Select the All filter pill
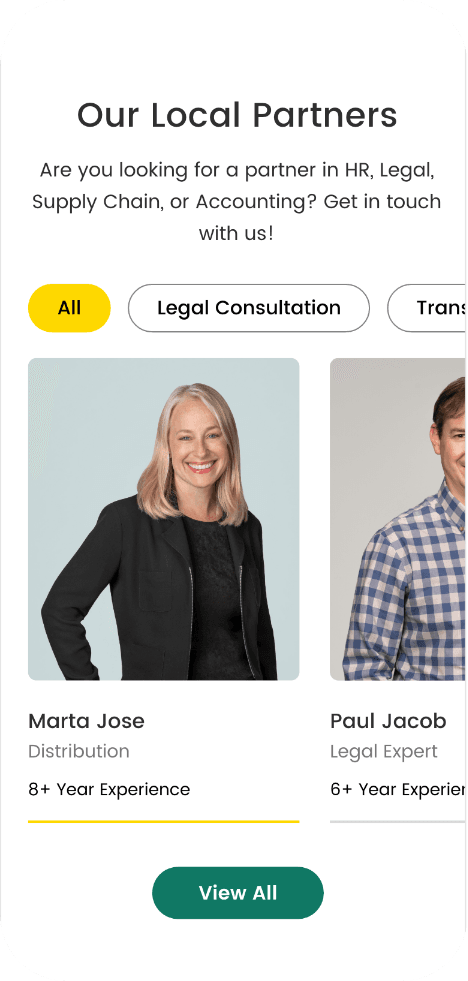Image resolution: width=468 pixels, height=981 pixels. pos(69,308)
